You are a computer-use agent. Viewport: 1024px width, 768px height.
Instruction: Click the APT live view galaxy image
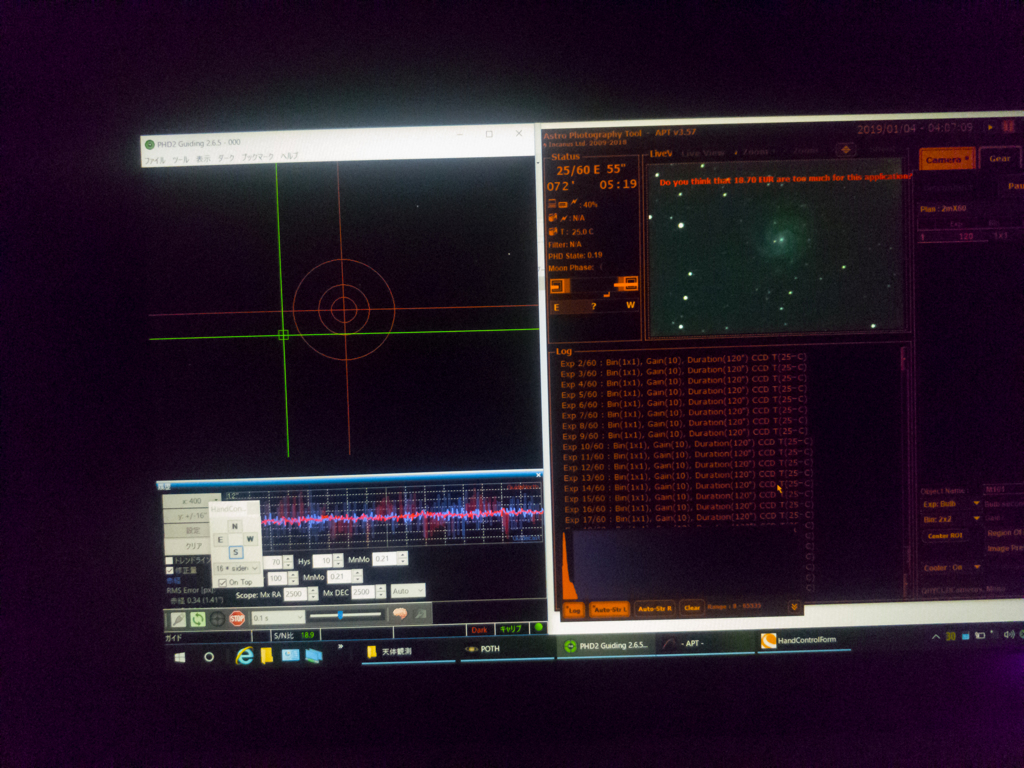pos(776,247)
